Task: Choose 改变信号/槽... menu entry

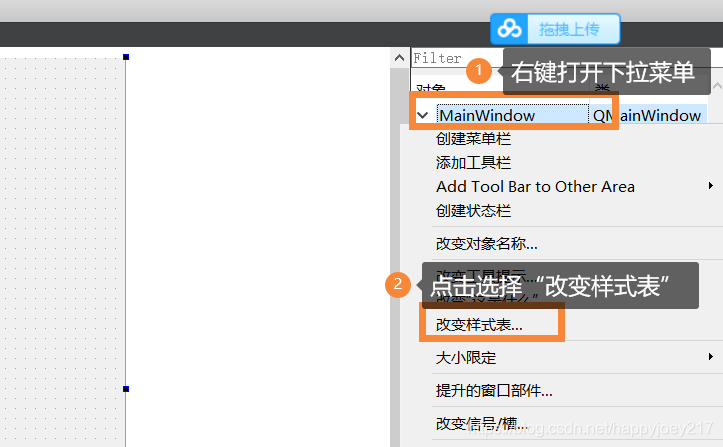Action: (x=482, y=423)
